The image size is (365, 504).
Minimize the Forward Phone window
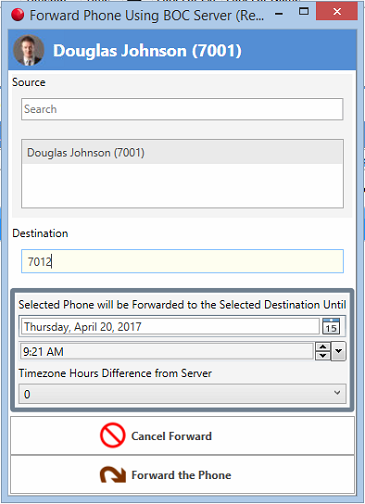click(279, 13)
